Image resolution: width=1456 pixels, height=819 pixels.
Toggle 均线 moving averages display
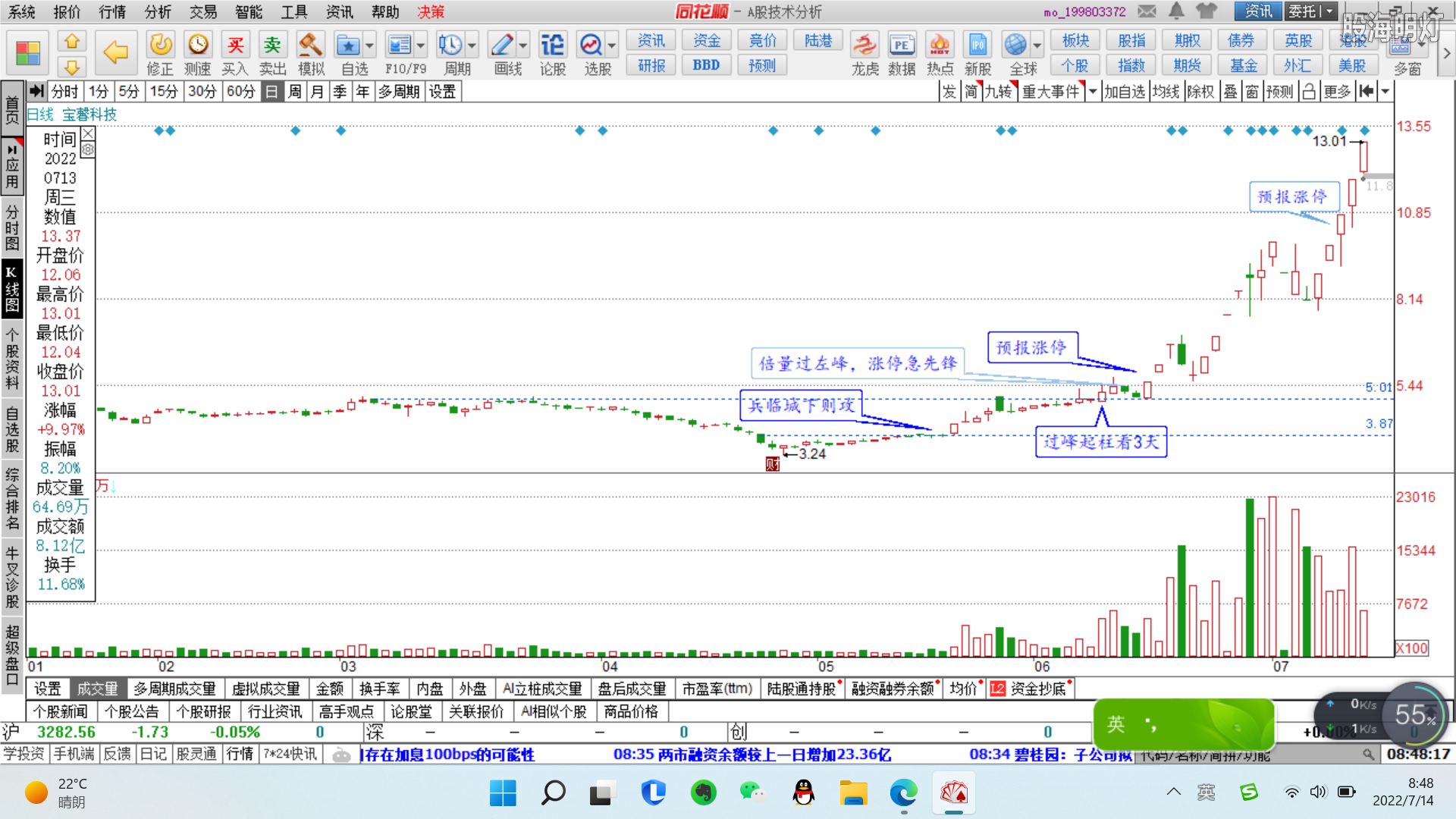(x=1166, y=92)
